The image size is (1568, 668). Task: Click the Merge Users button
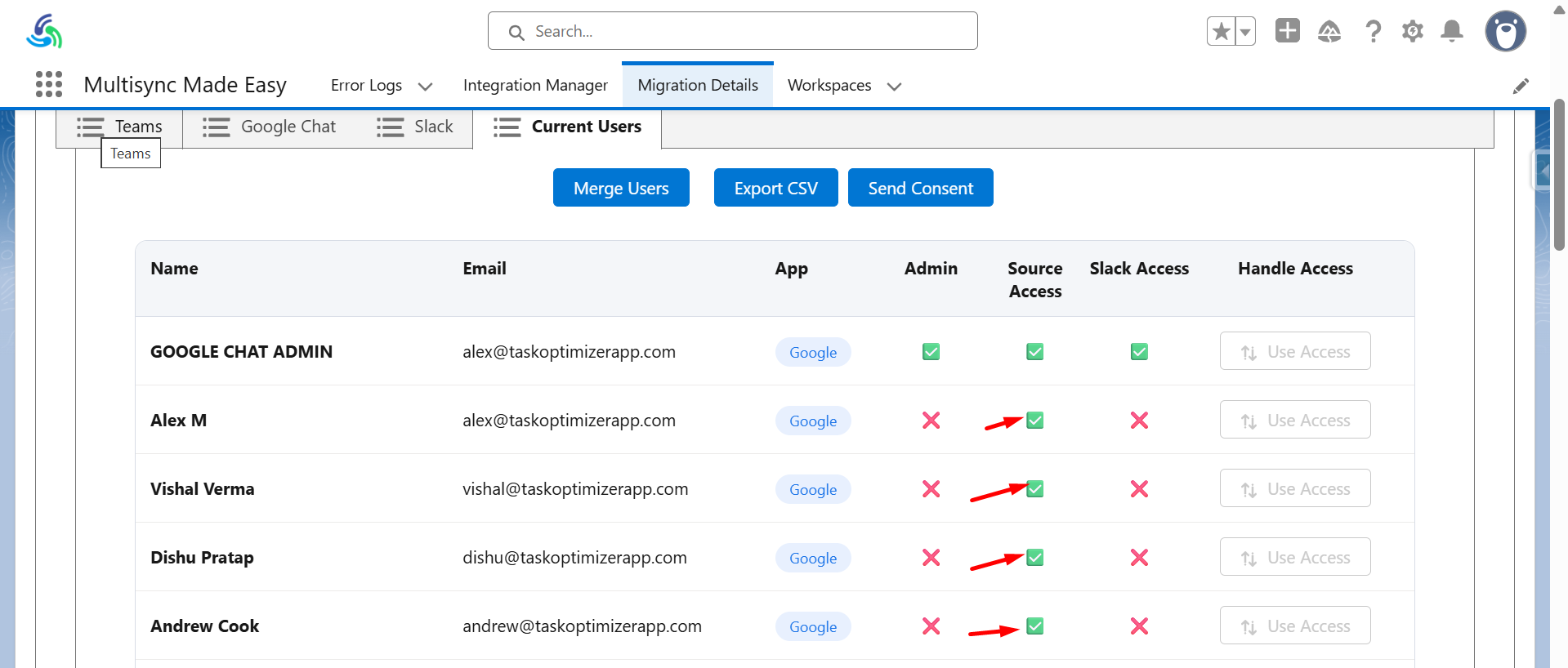[621, 188]
